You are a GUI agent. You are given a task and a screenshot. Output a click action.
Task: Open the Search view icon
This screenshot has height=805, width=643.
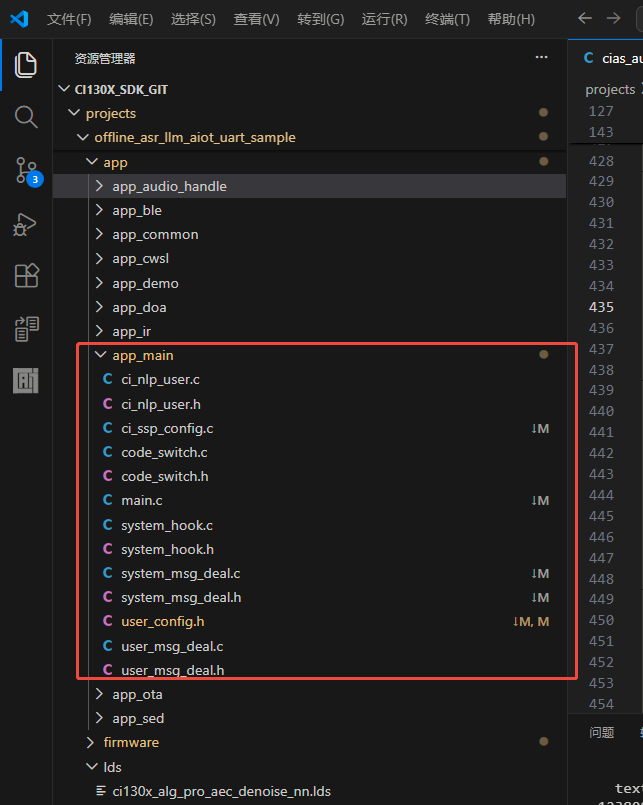coord(26,117)
